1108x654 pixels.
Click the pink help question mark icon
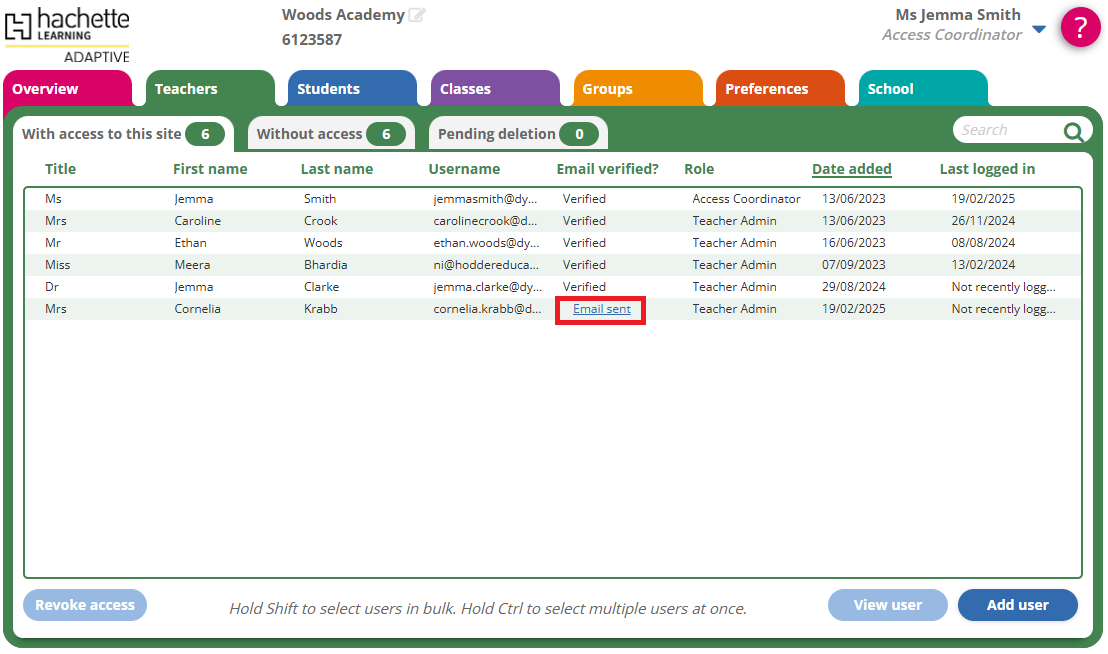[1080, 27]
